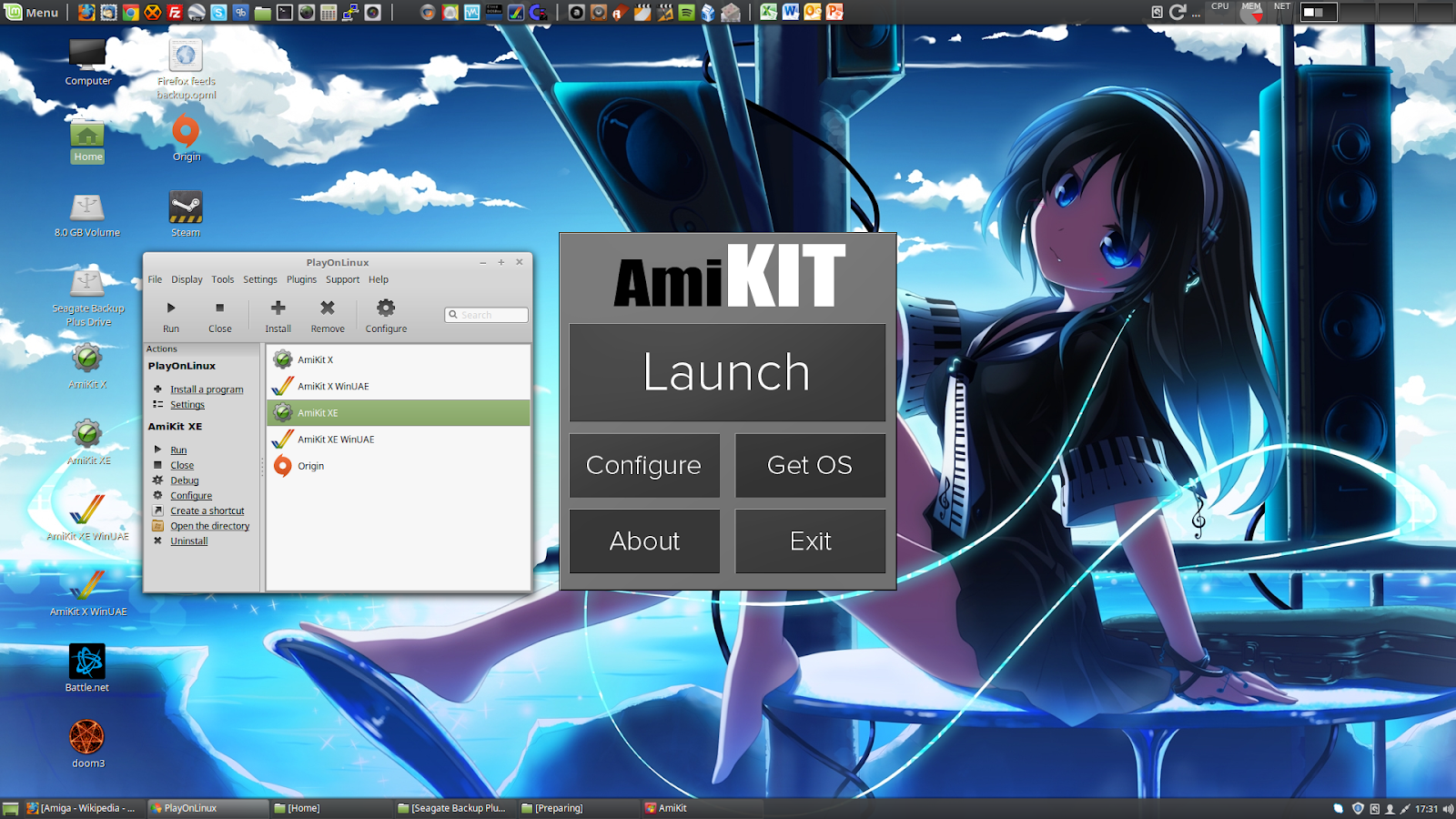Open the Terminal launcher in top panel
Image resolution: width=1456 pixels, height=819 pixels.
point(285,13)
